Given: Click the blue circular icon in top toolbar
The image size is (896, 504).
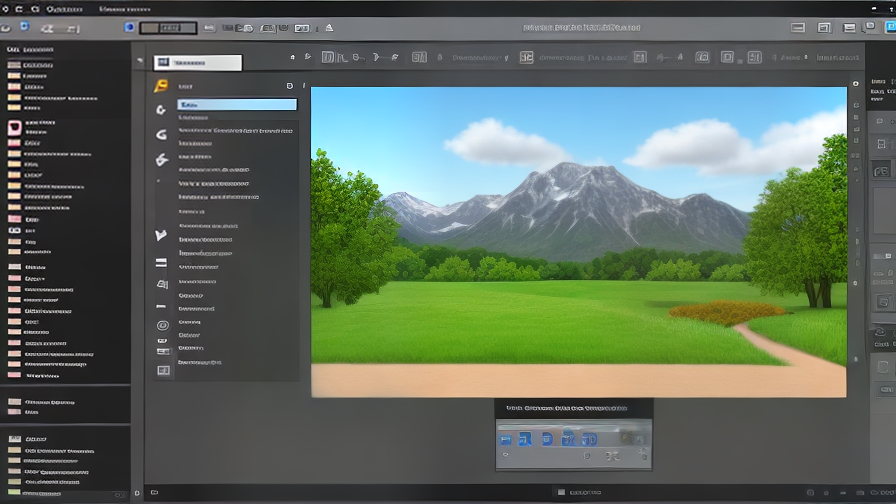Looking at the screenshot, I should (x=129, y=28).
